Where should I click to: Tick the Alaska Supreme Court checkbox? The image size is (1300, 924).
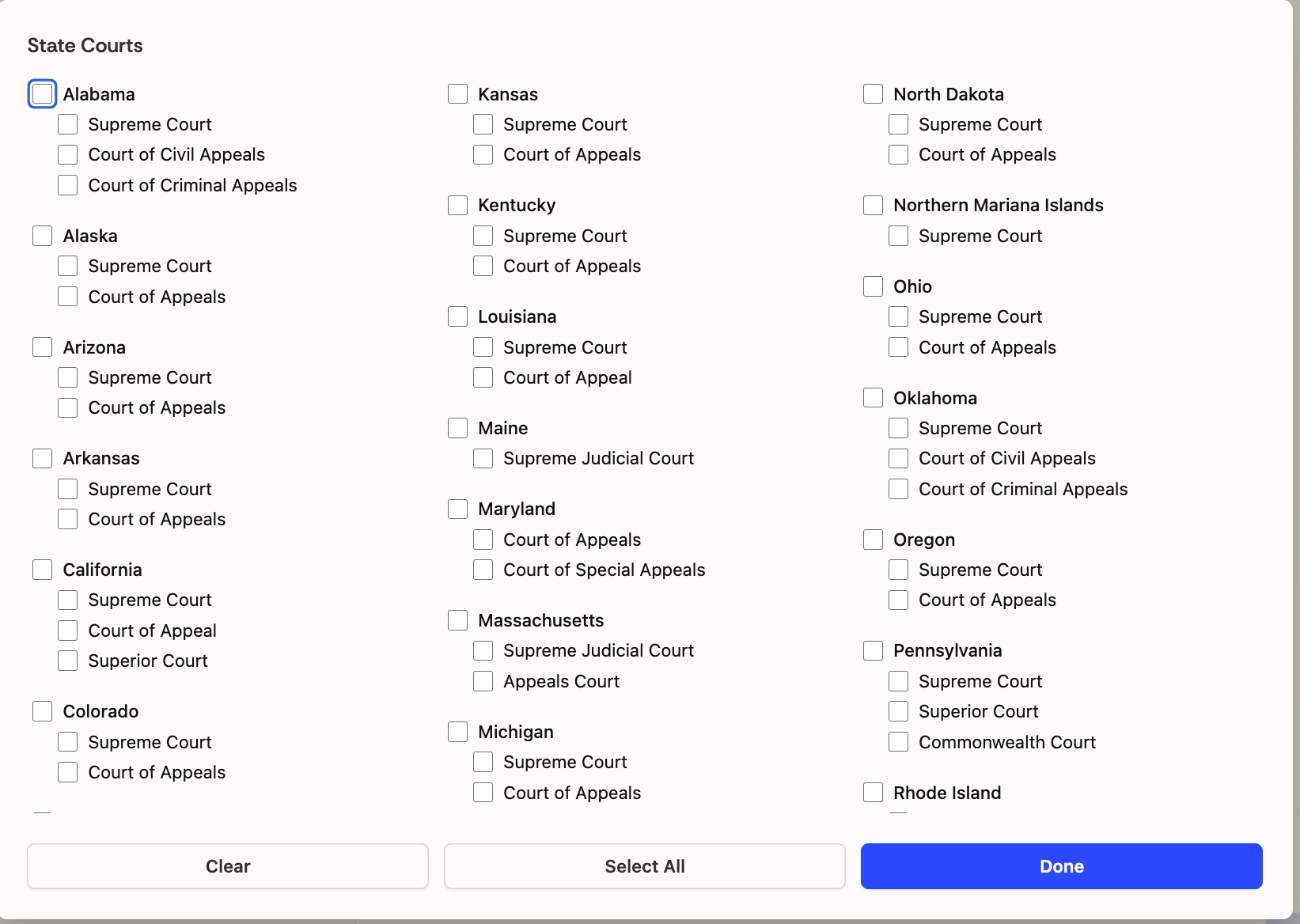pyautogui.click(x=68, y=266)
